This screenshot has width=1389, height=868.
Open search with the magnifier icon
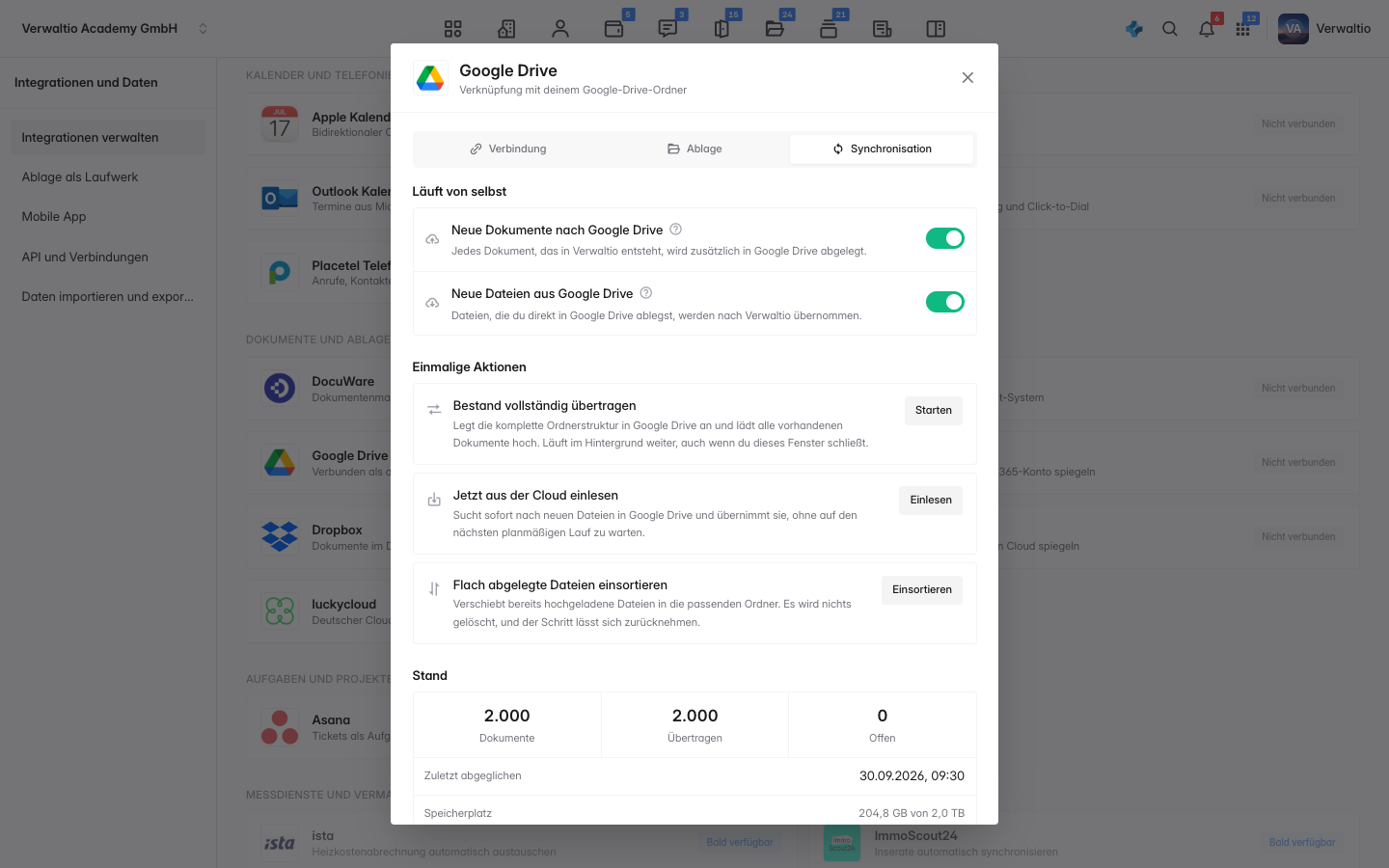[x=1170, y=29]
